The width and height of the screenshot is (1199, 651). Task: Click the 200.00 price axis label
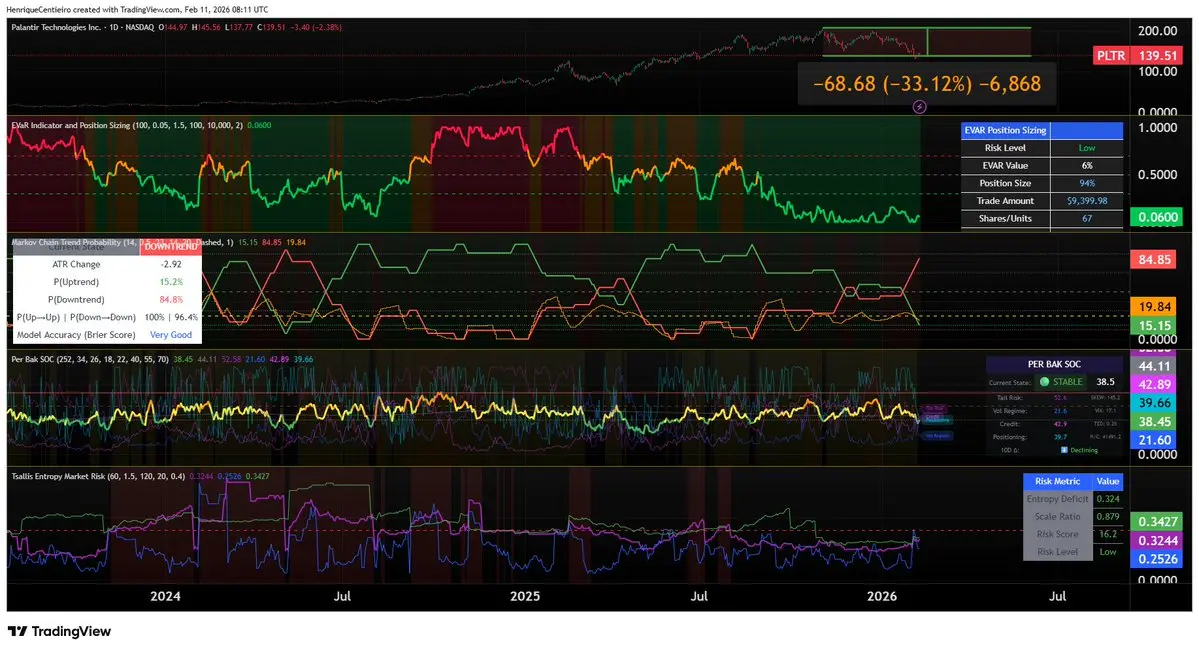[1158, 31]
